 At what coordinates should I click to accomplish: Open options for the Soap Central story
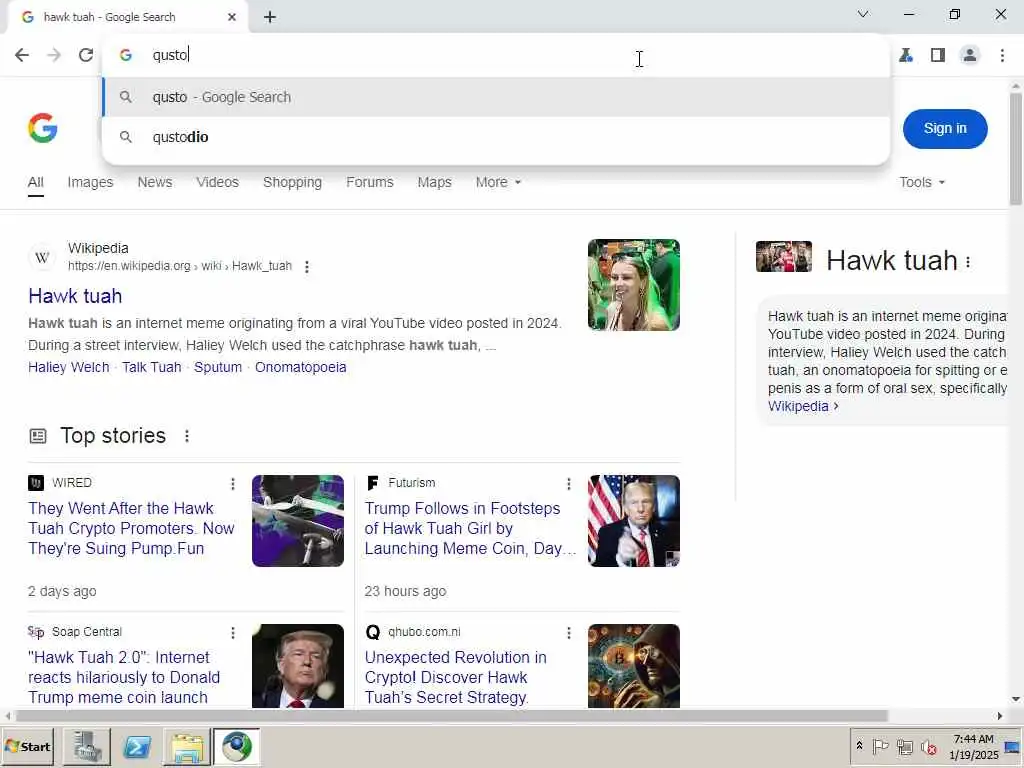point(232,633)
